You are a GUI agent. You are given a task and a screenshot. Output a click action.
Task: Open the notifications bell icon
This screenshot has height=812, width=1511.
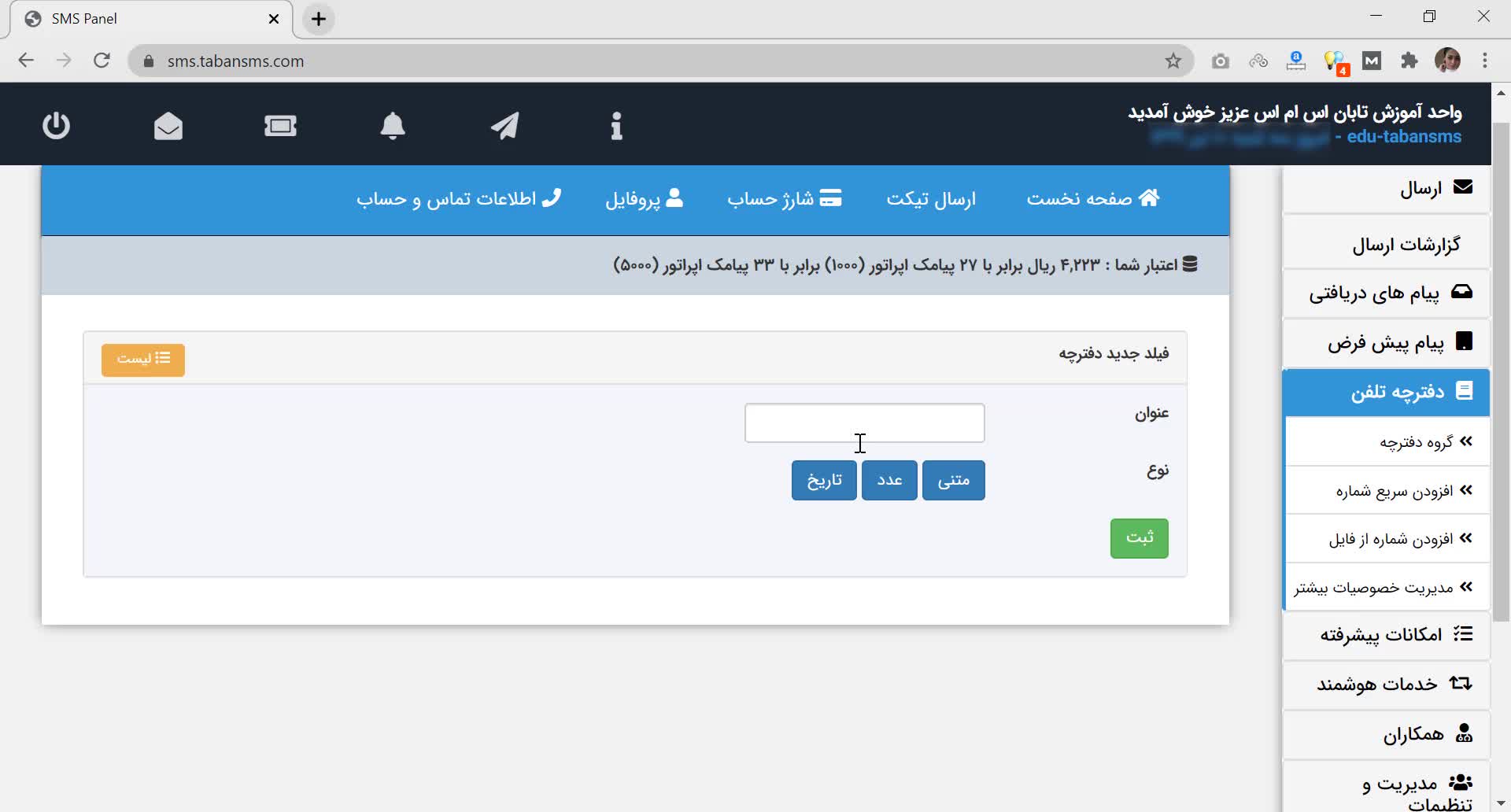tap(393, 126)
